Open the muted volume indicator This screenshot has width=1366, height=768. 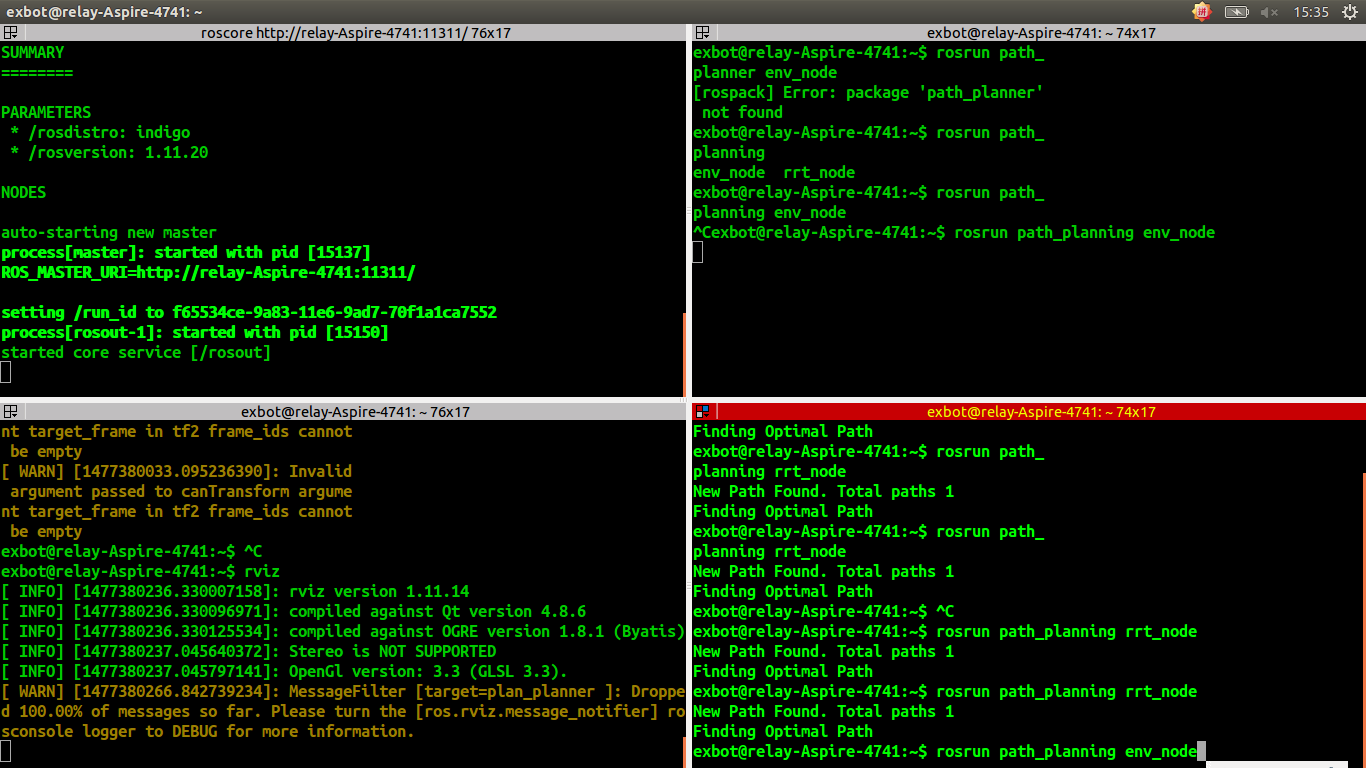(1270, 12)
